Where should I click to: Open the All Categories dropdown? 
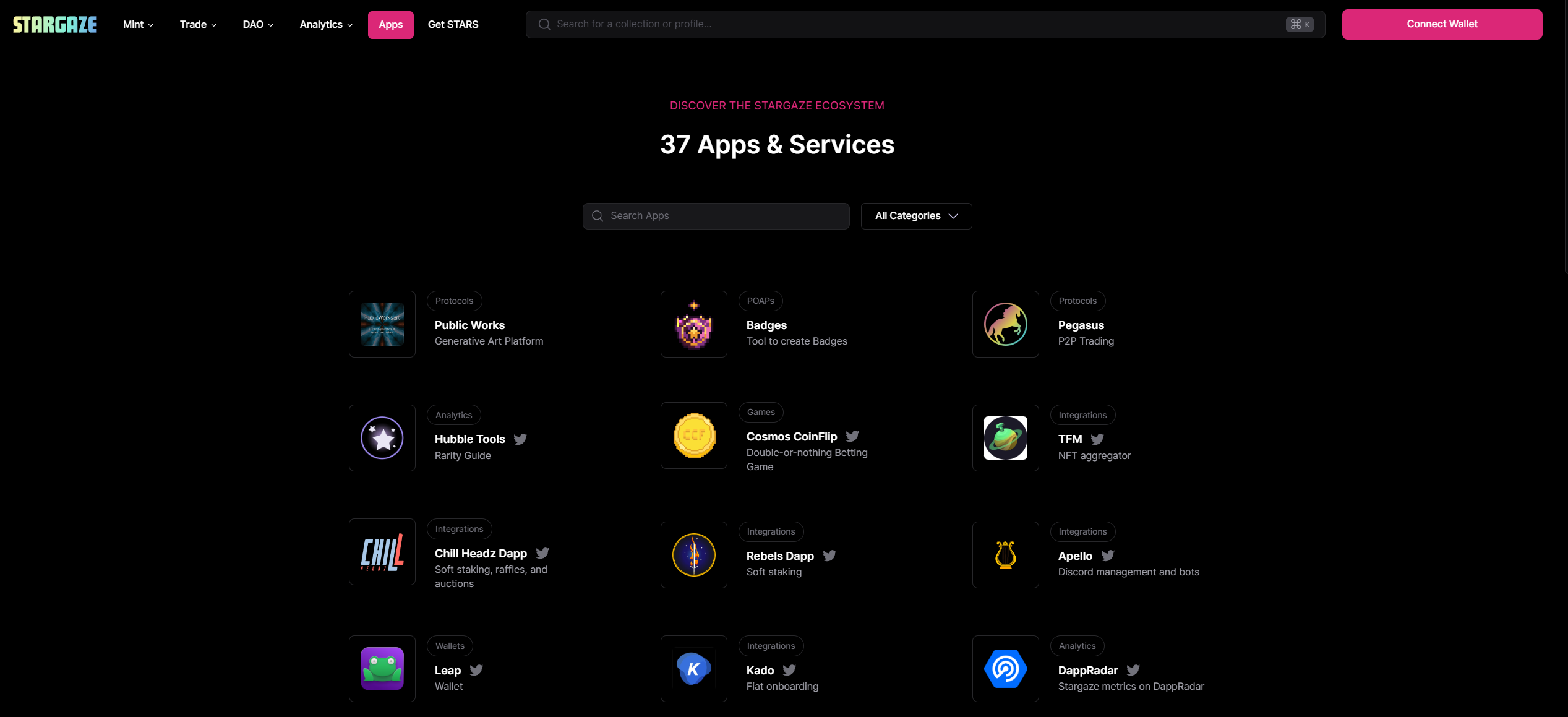point(916,216)
